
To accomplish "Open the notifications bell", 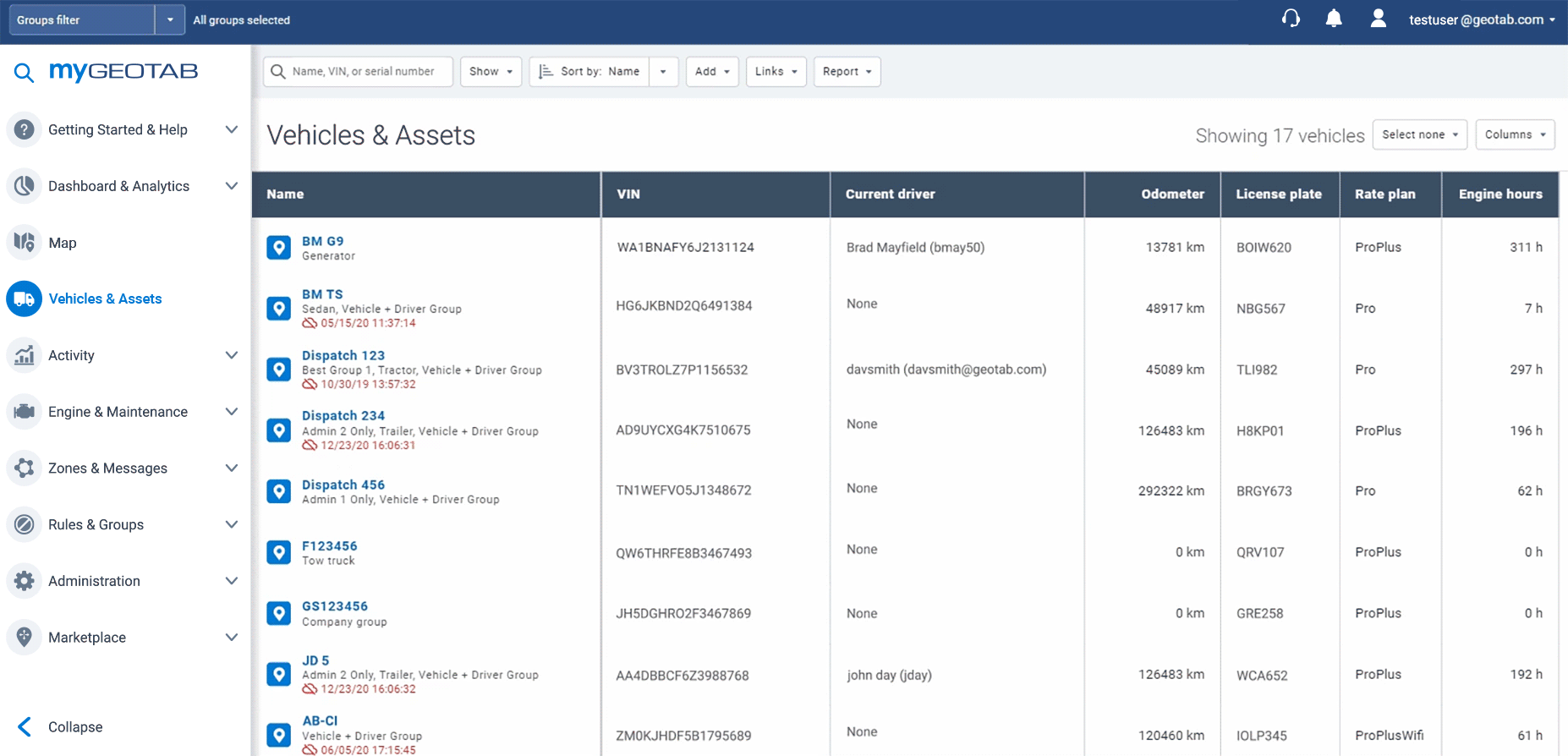I will (x=1334, y=19).
